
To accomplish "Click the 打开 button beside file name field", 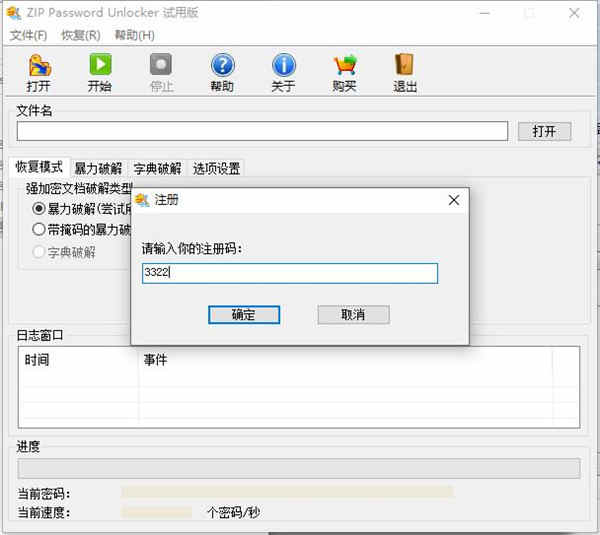I will click(x=545, y=131).
